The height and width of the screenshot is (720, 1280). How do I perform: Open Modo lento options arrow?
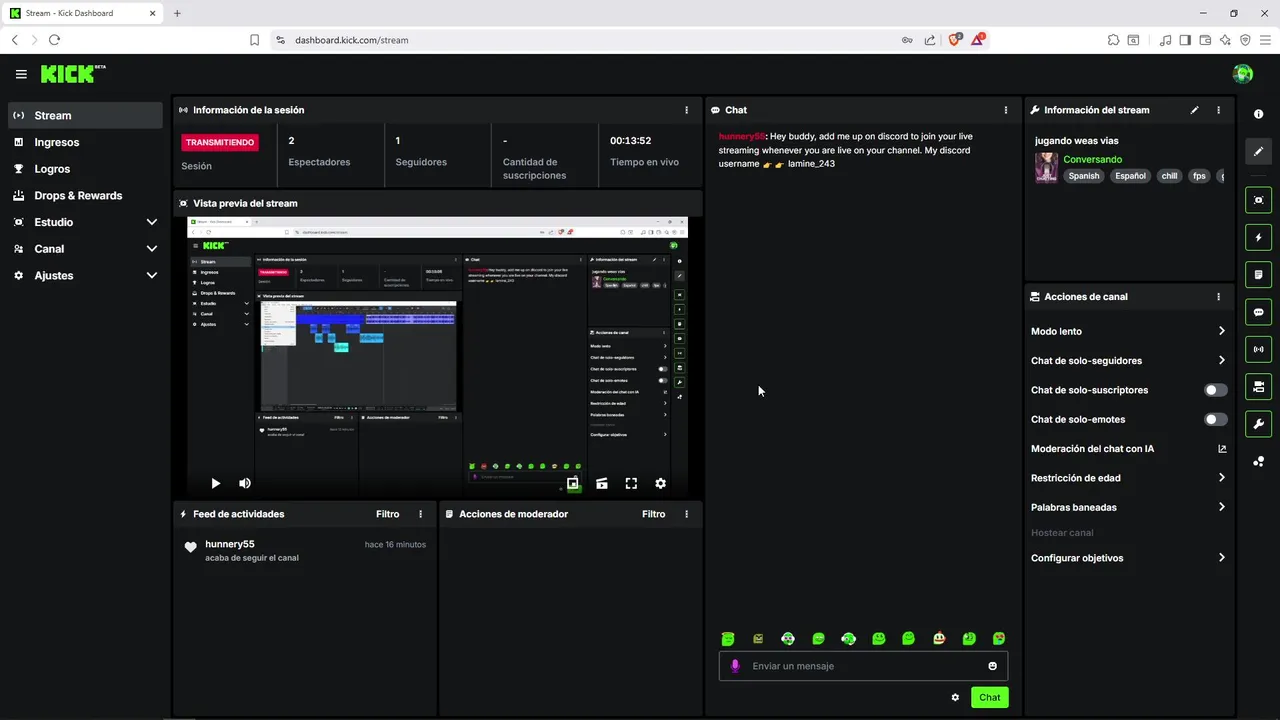click(1221, 331)
